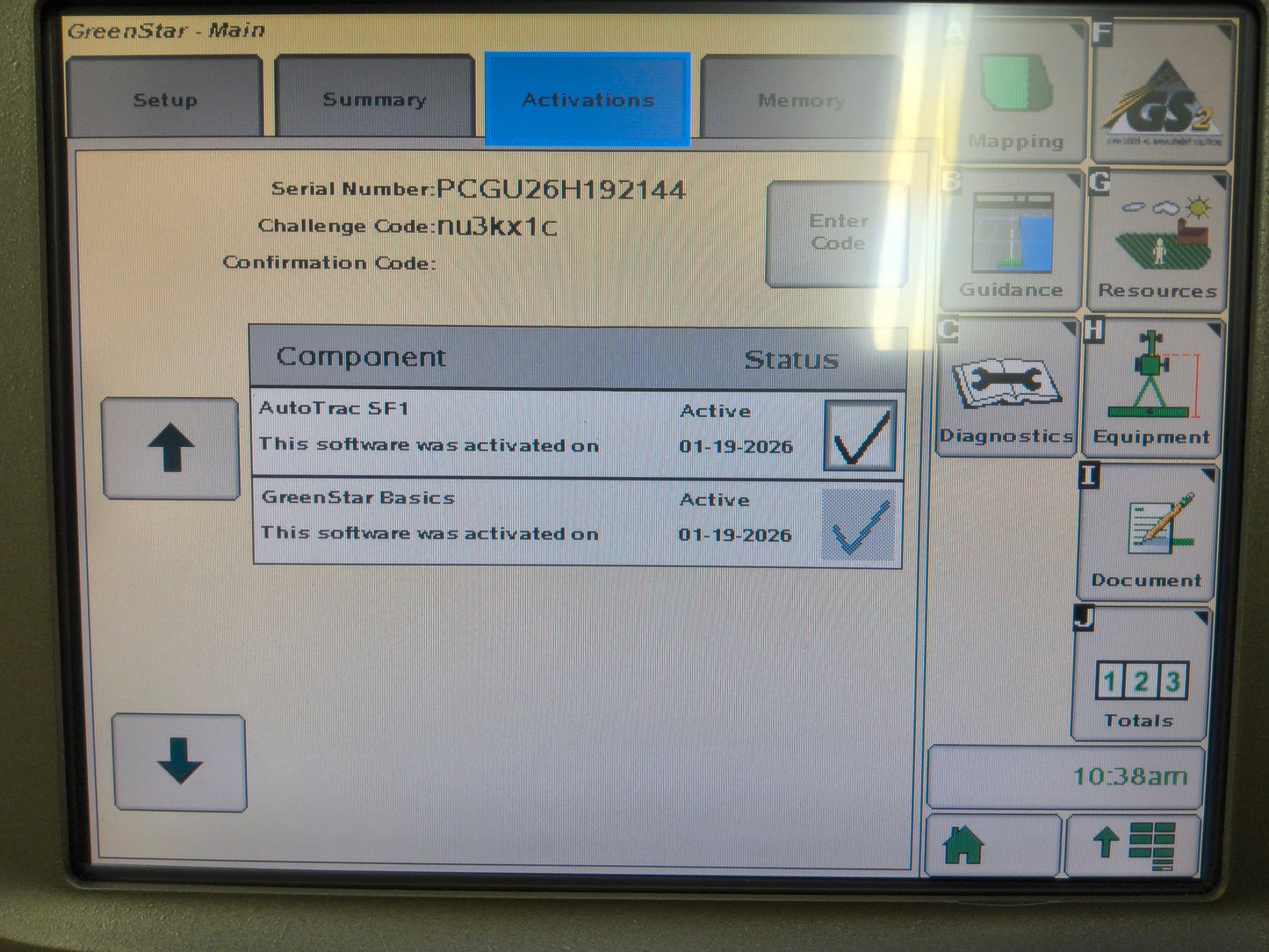This screenshot has height=952, width=1269.
Task: Select the Activations tab
Action: (588, 98)
